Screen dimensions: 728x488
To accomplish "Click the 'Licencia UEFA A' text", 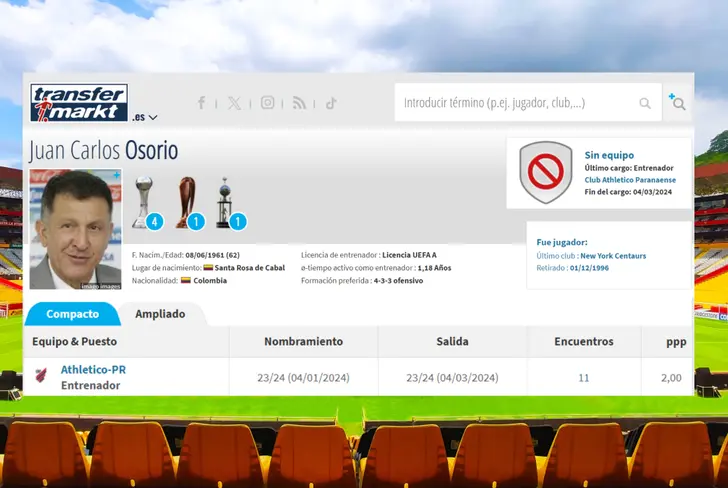I will pos(409,255).
